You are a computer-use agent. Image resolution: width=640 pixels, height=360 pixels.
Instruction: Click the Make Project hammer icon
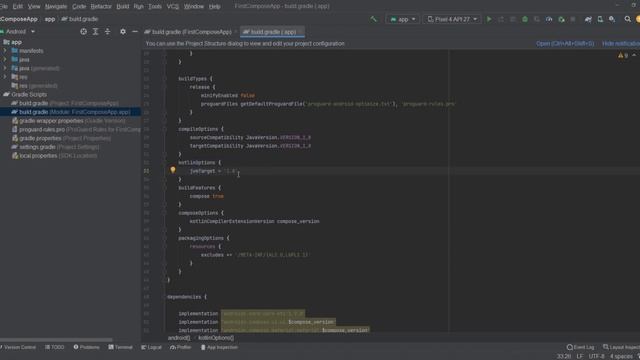click(x=373, y=19)
